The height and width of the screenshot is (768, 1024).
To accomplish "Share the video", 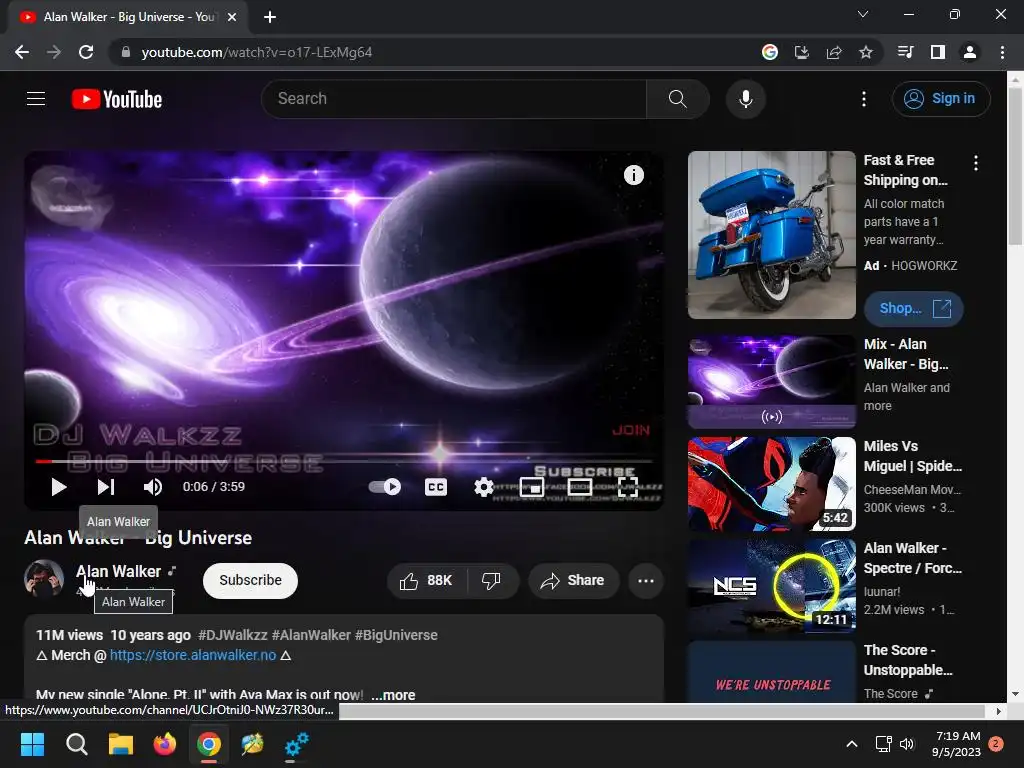I will point(573,580).
